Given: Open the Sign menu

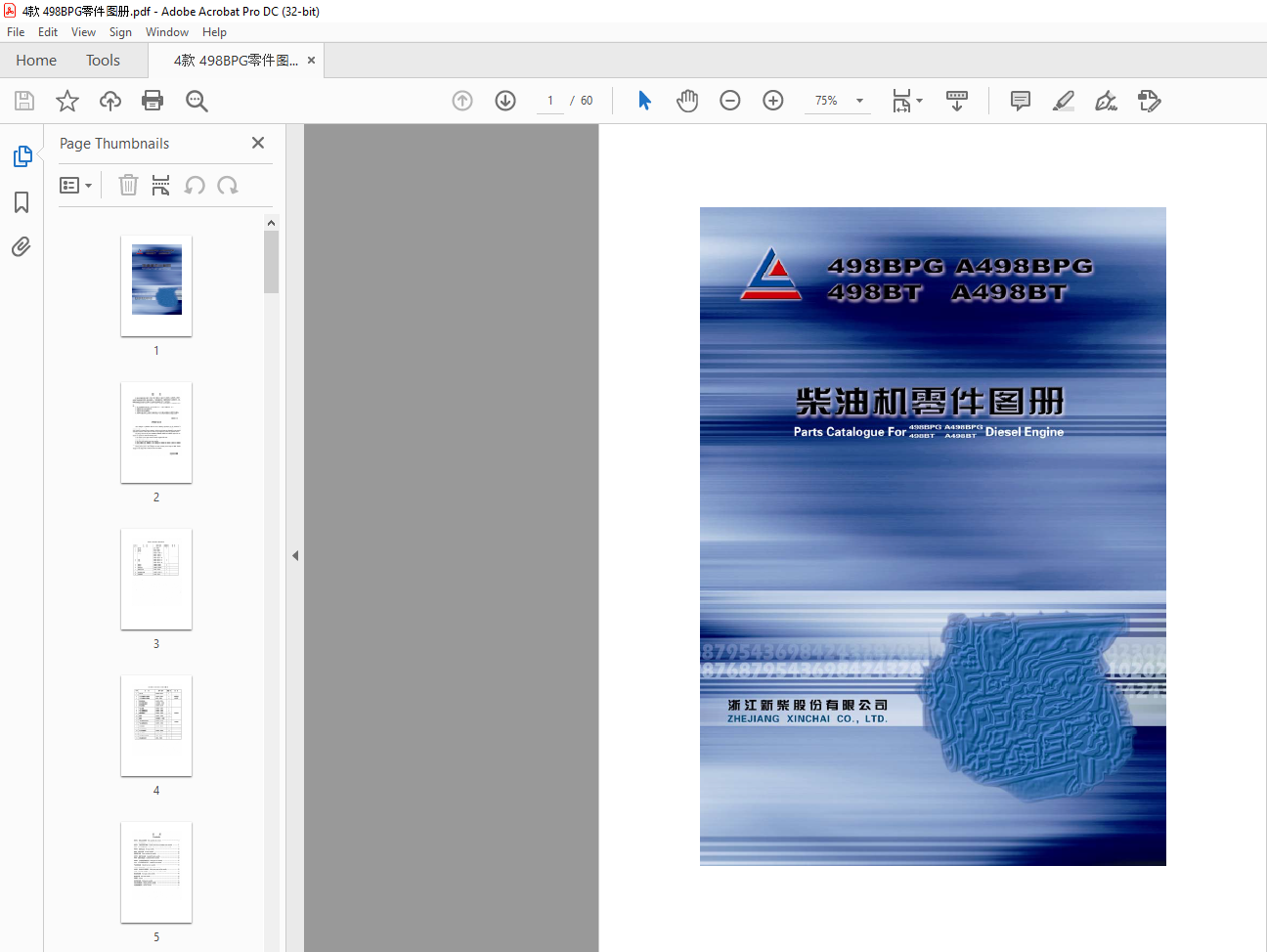Looking at the screenshot, I should pyautogui.click(x=120, y=32).
